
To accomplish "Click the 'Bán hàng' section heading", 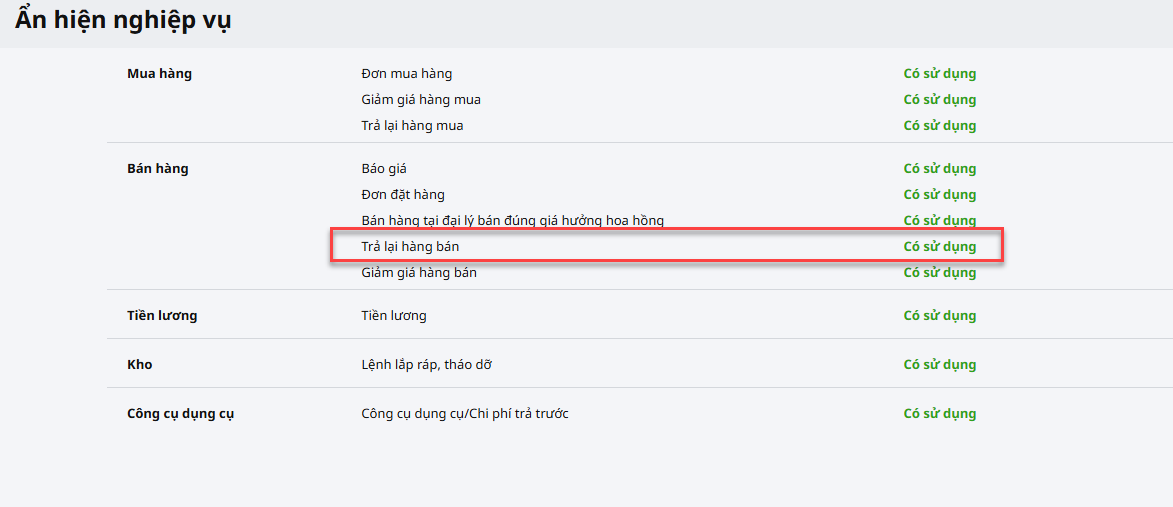I will (x=158, y=169).
